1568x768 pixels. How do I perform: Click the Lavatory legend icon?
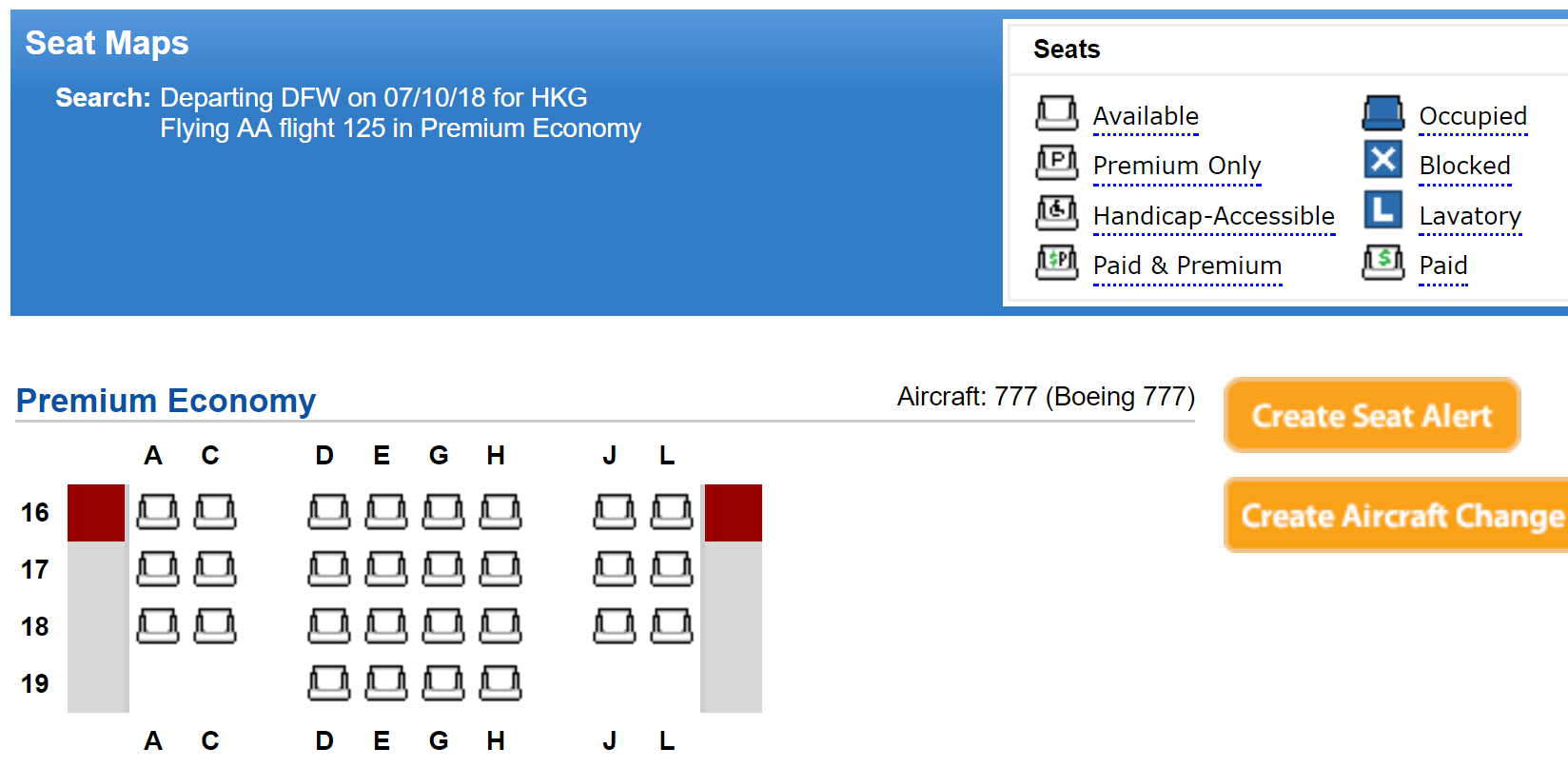point(1382,210)
